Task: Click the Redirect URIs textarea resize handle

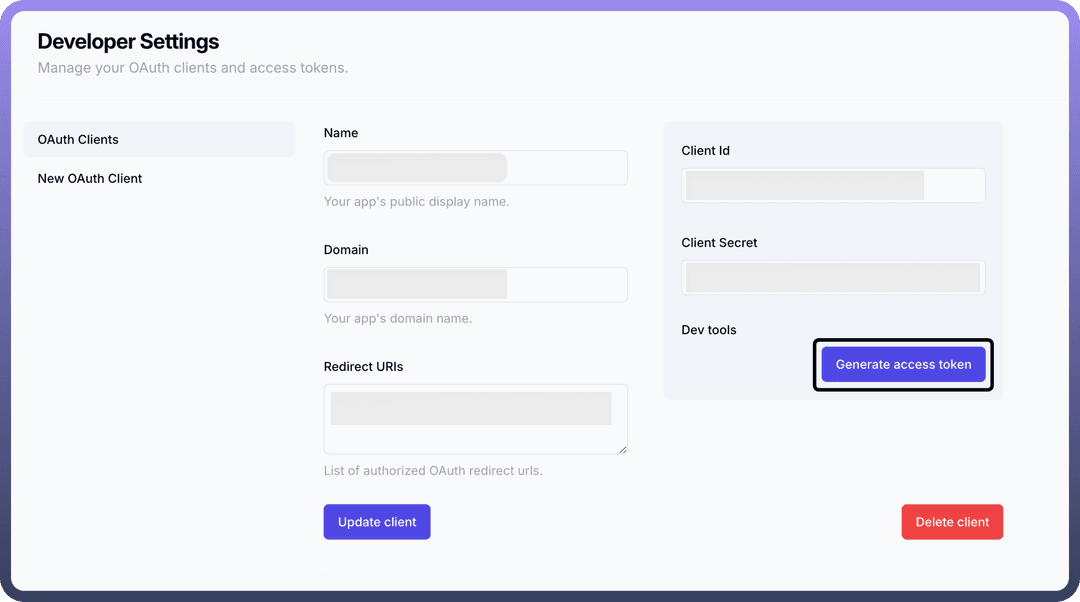Action: tap(622, 449)
